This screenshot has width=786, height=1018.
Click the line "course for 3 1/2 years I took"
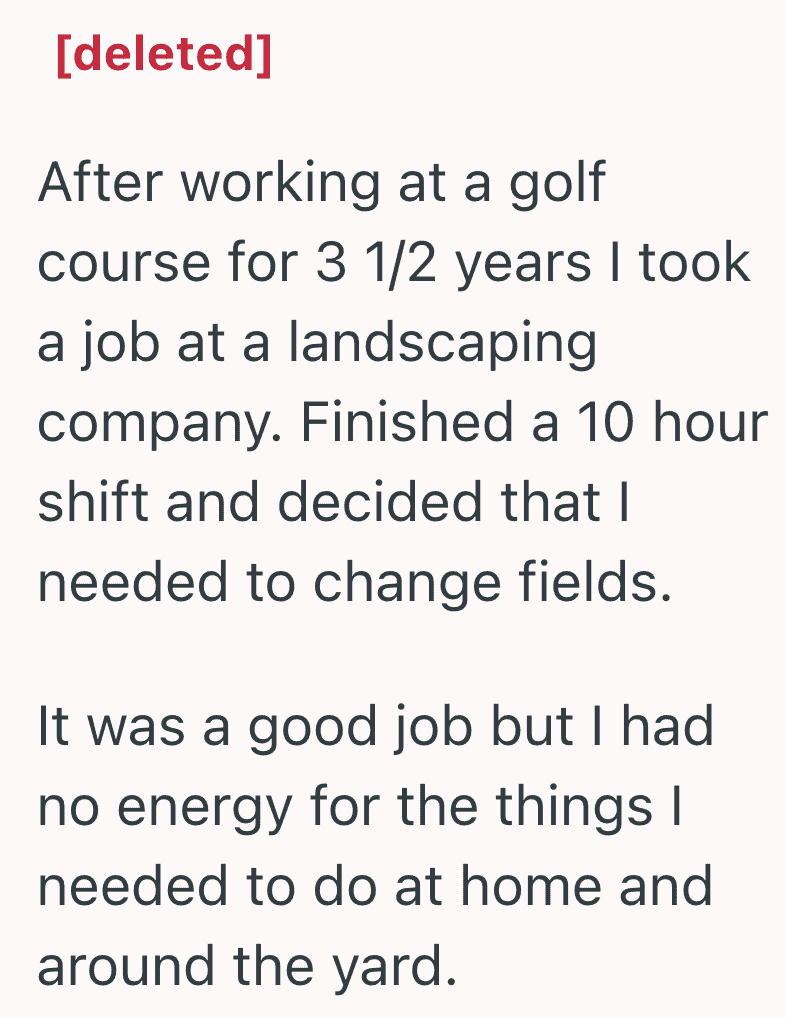coord(394,263)
